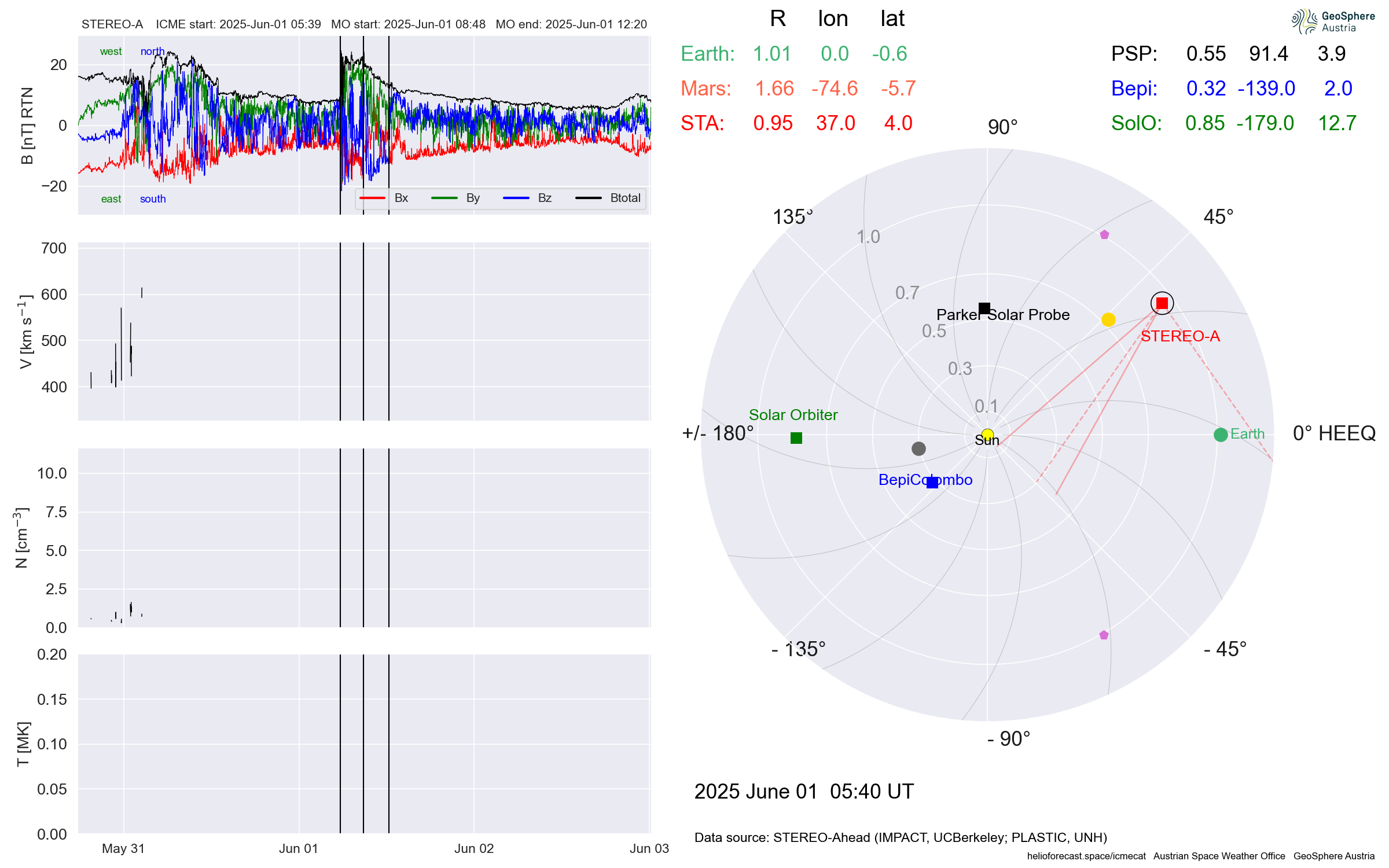Click the 0° HEEQ axis label

click(1333, 433)
